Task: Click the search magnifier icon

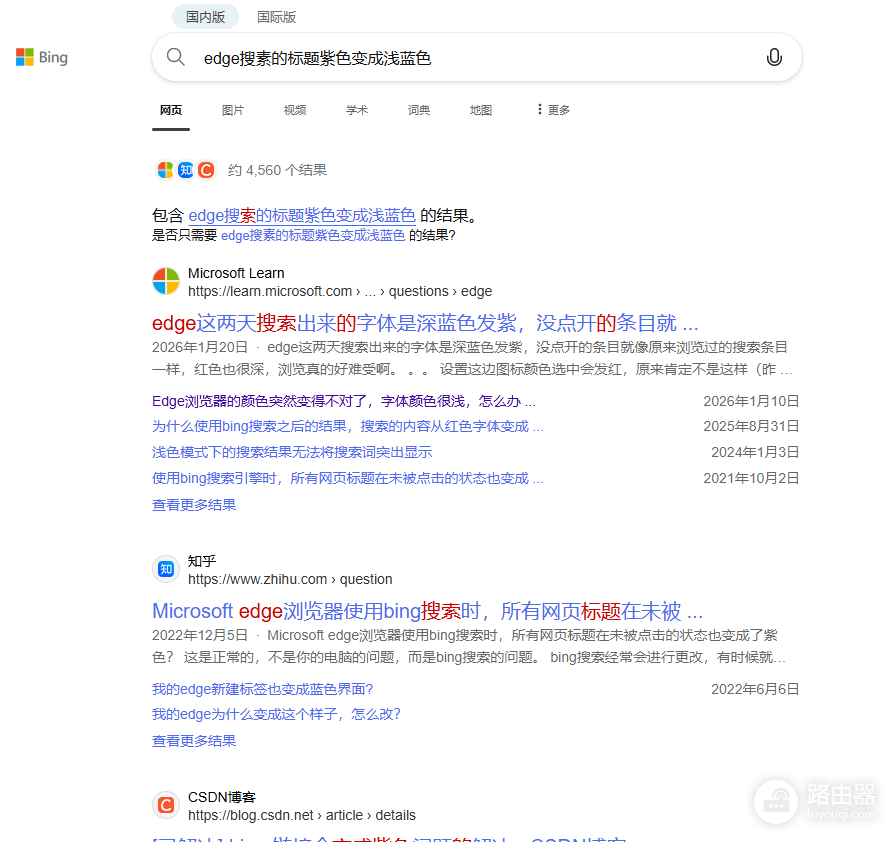Action: (176, 57)
